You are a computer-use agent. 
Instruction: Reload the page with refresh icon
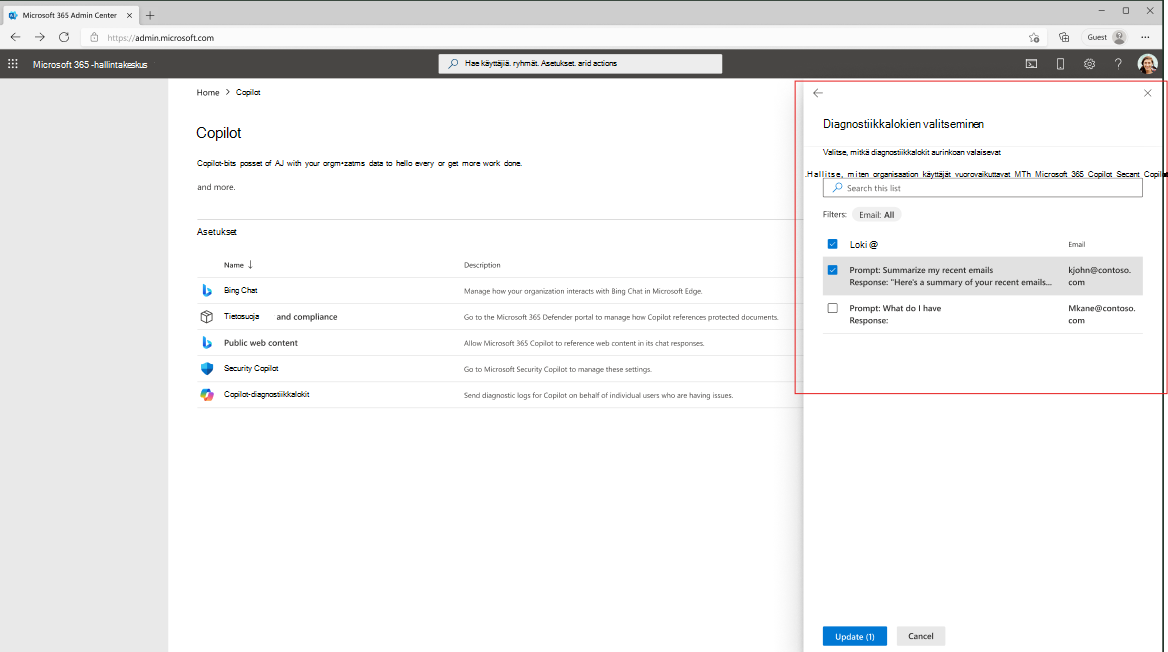64,37
